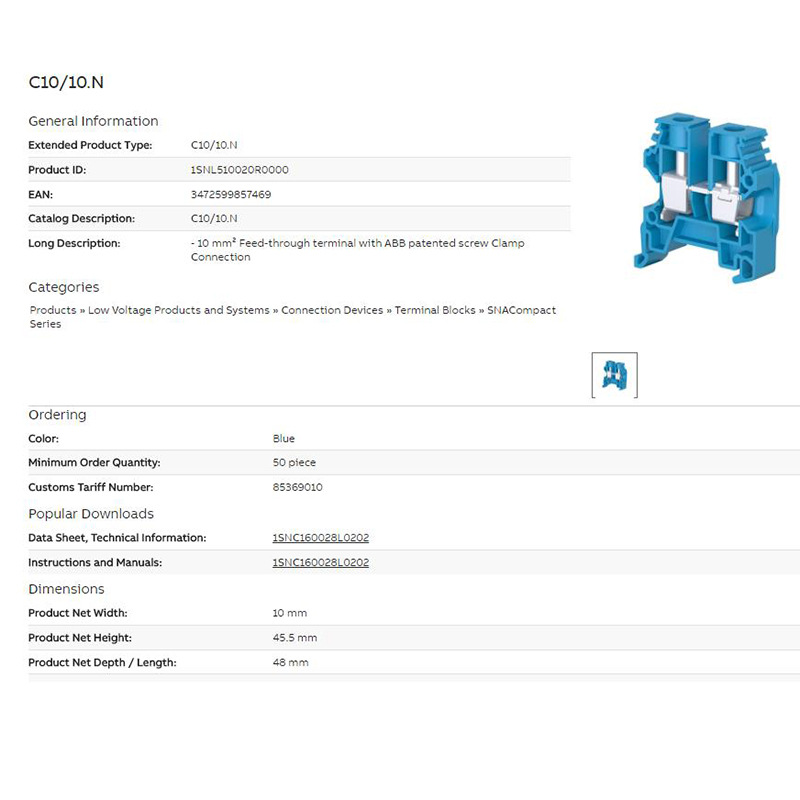Image resolution: width=800 pixels, height=800 pixels.
Task: Open the Products breadcrumb link
Action: point(53,310)
